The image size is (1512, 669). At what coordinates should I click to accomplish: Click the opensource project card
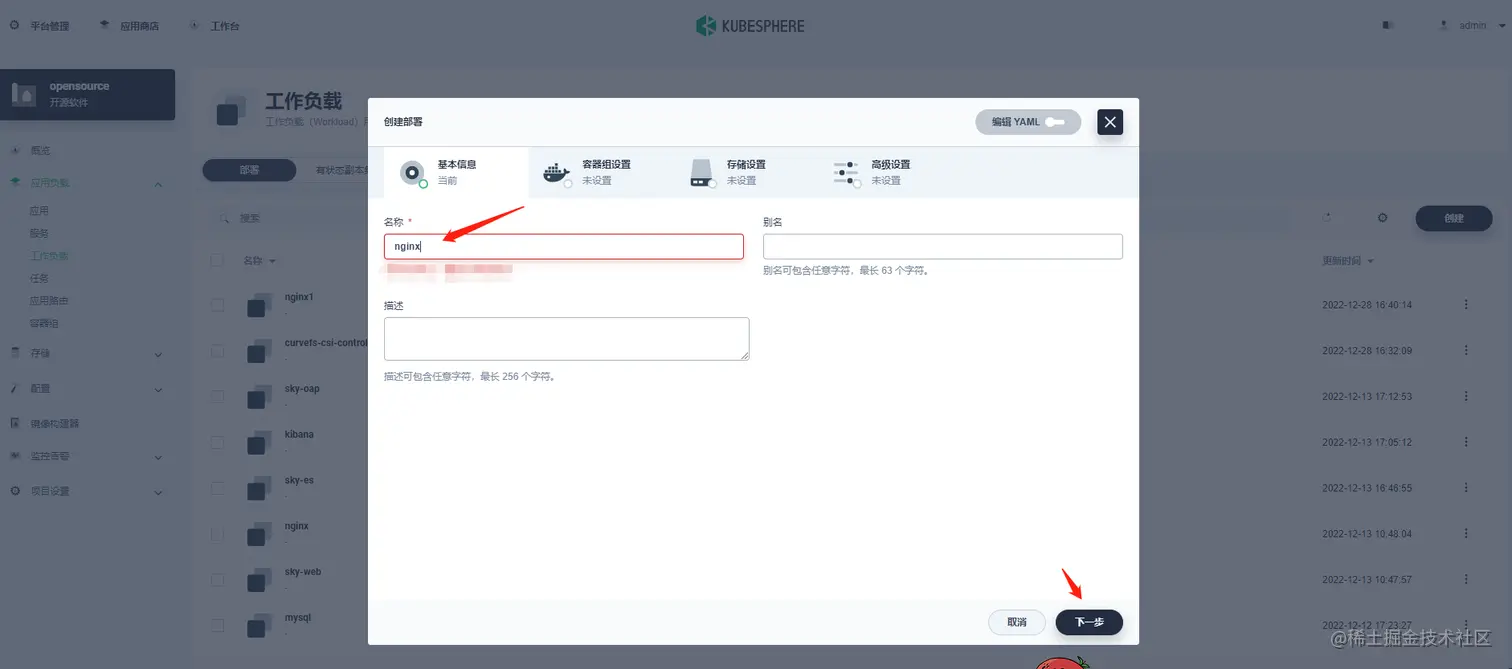click(88, 94)
